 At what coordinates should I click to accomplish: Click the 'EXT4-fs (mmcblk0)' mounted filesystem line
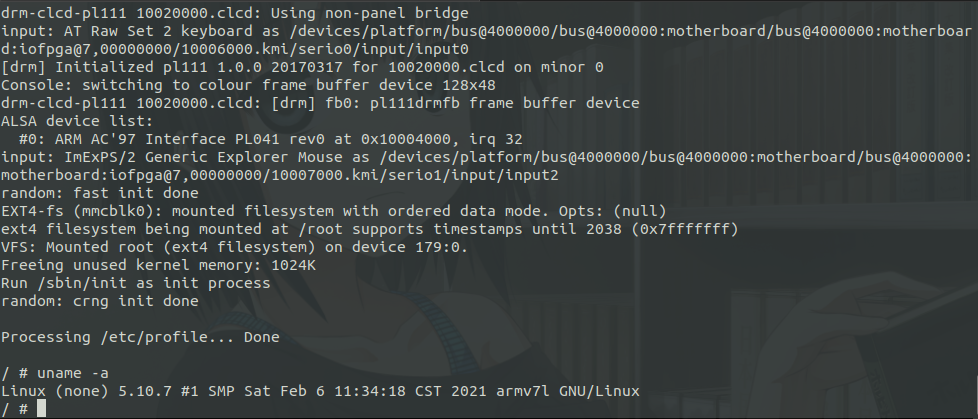coord(334,211)
